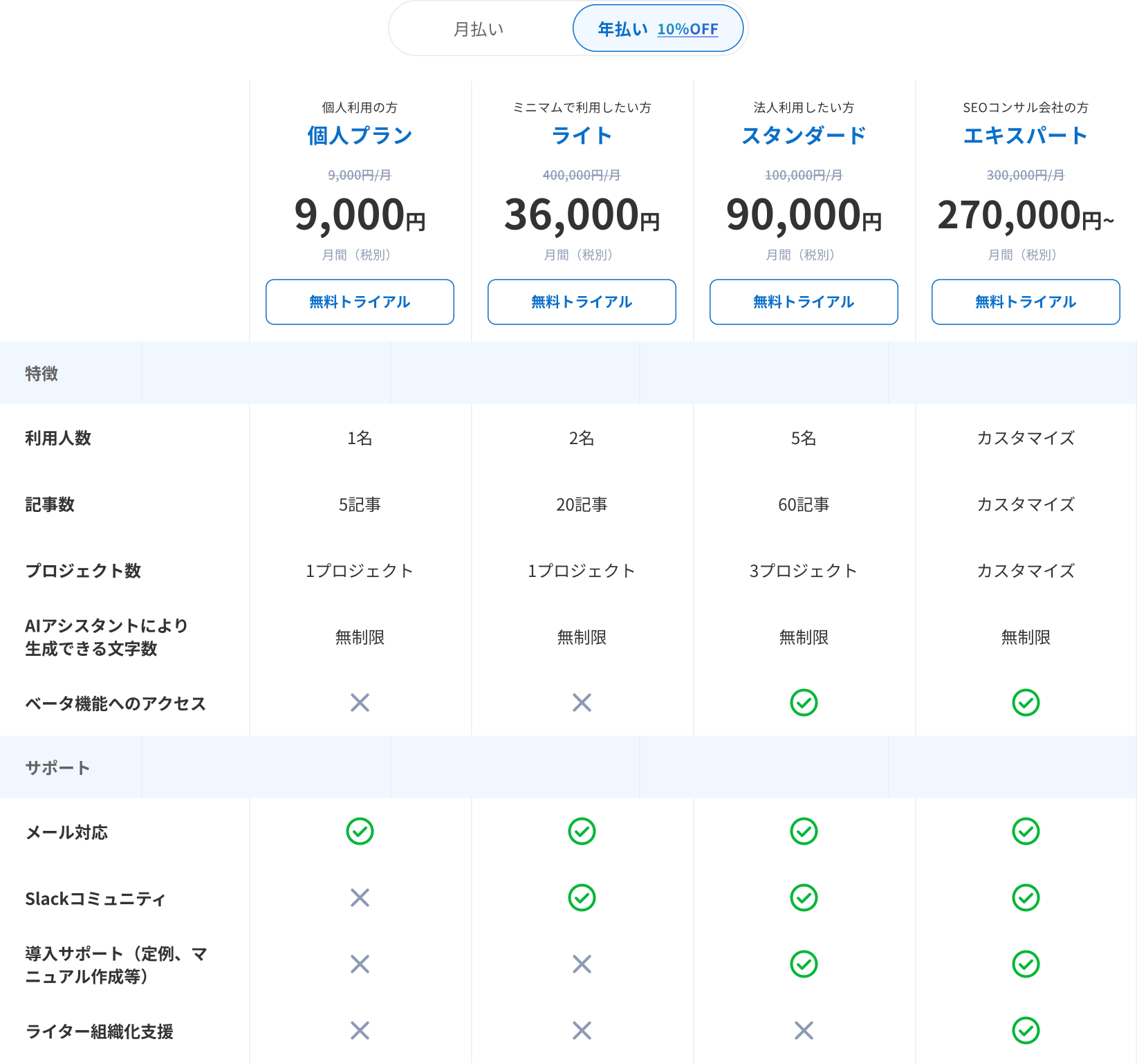Start 無料トライアル for スタンダード plan
The width and height of the screenshot is (1137, 1064).
(x=804, y=302)
